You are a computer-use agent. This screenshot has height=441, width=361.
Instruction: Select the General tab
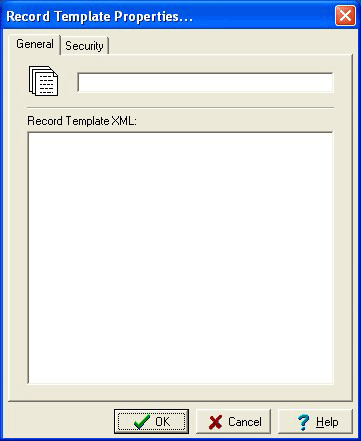pos(35,44)
